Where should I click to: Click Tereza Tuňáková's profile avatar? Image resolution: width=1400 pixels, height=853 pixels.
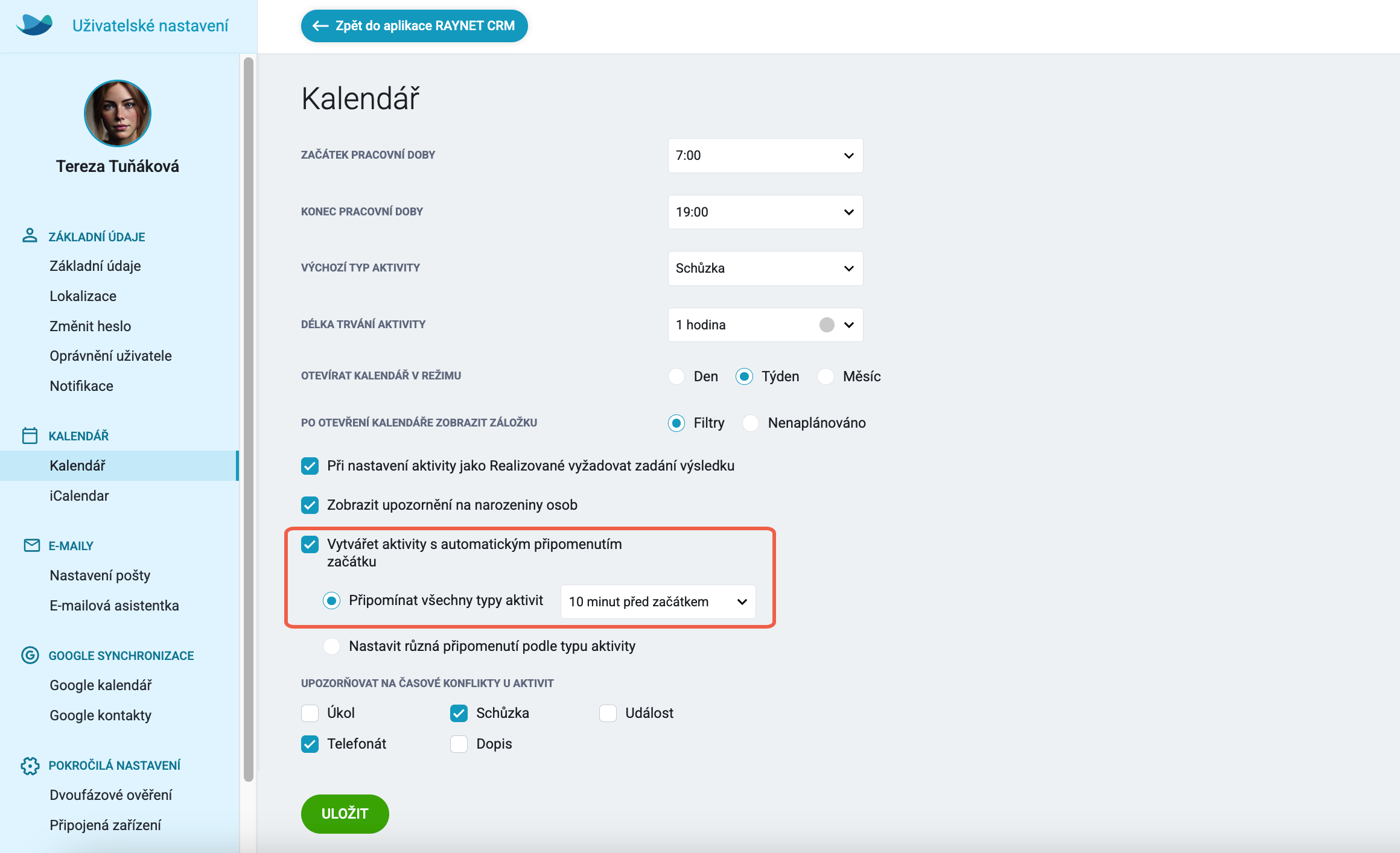(x=118, y=113)
